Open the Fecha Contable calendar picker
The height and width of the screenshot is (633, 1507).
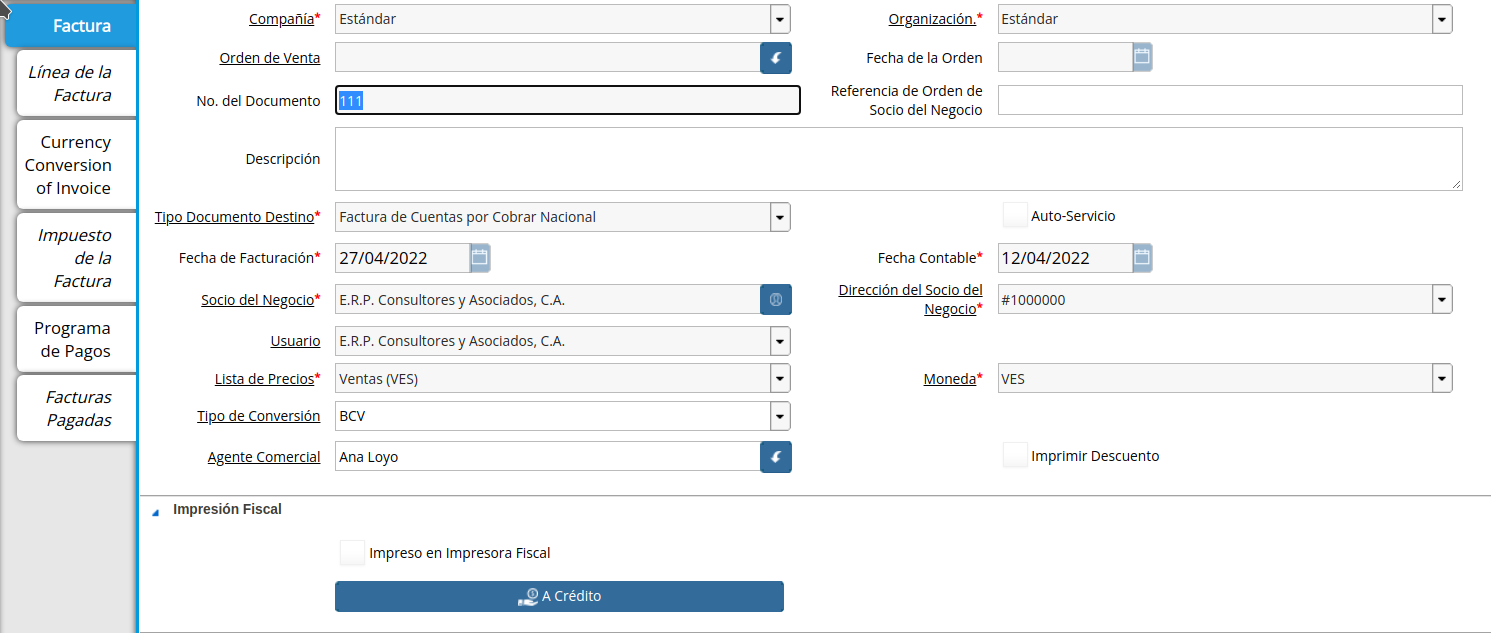coord(1142,258)
